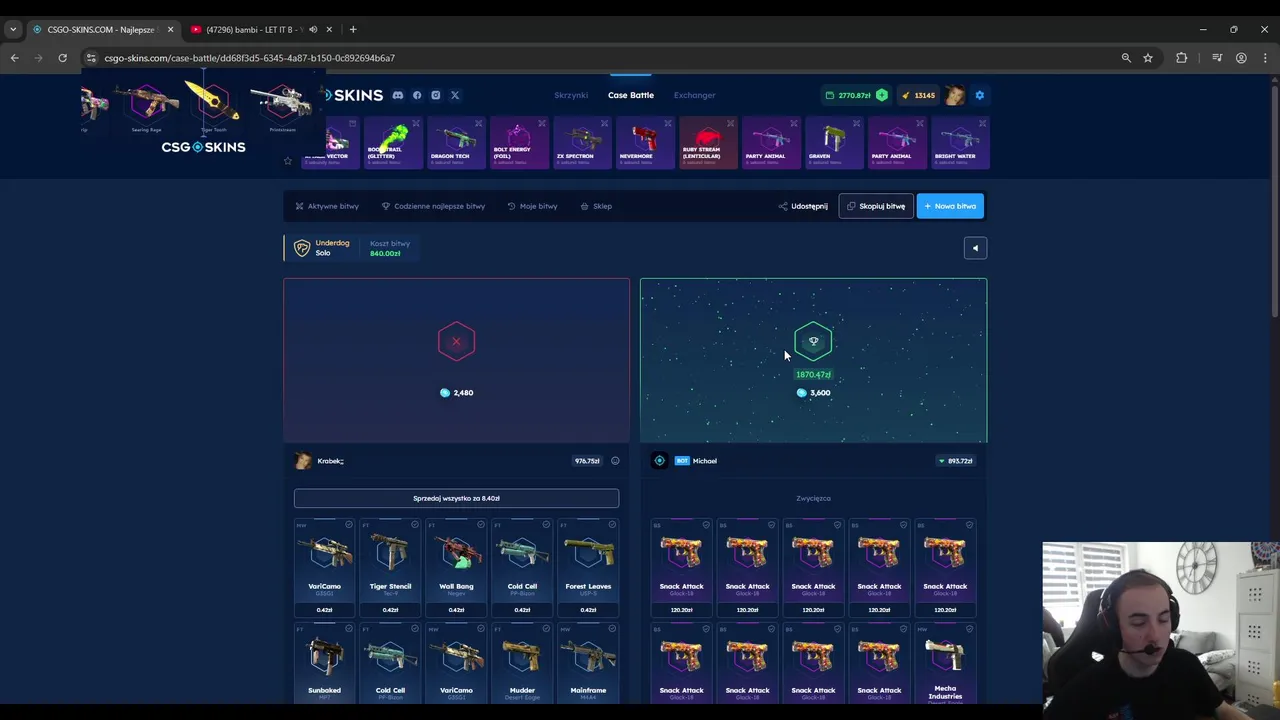Viewport: 1280px width, 720px height.
Task: Select the Case Battle nav tab
Action: 631,95
